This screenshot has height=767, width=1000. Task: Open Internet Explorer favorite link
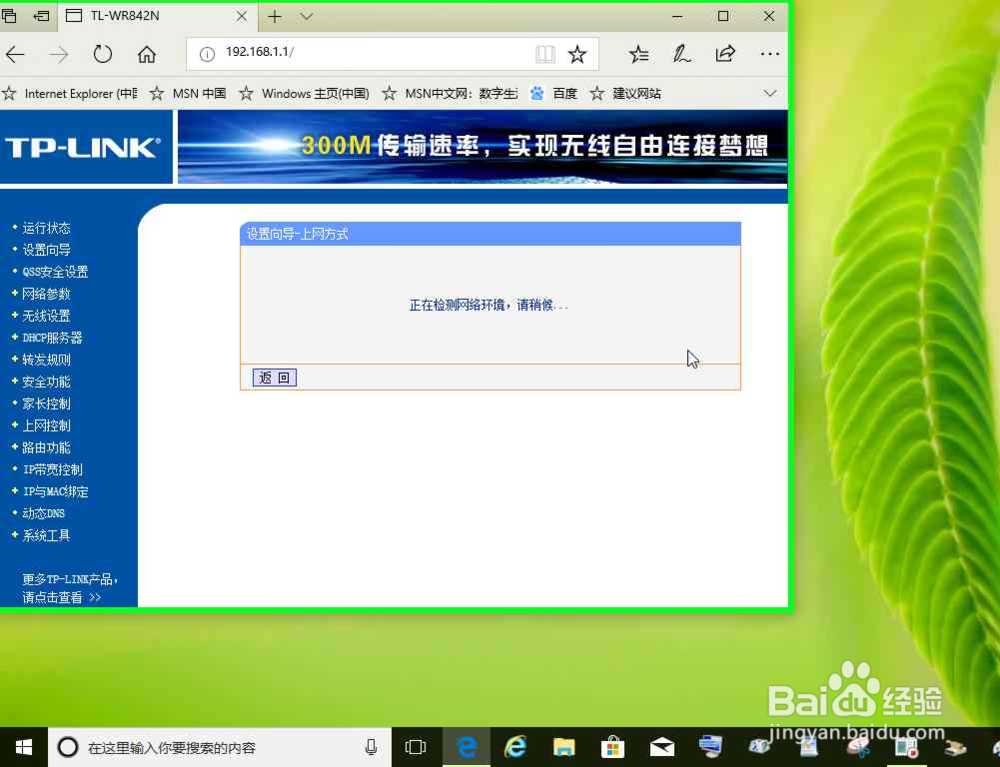tap(70, 94)
